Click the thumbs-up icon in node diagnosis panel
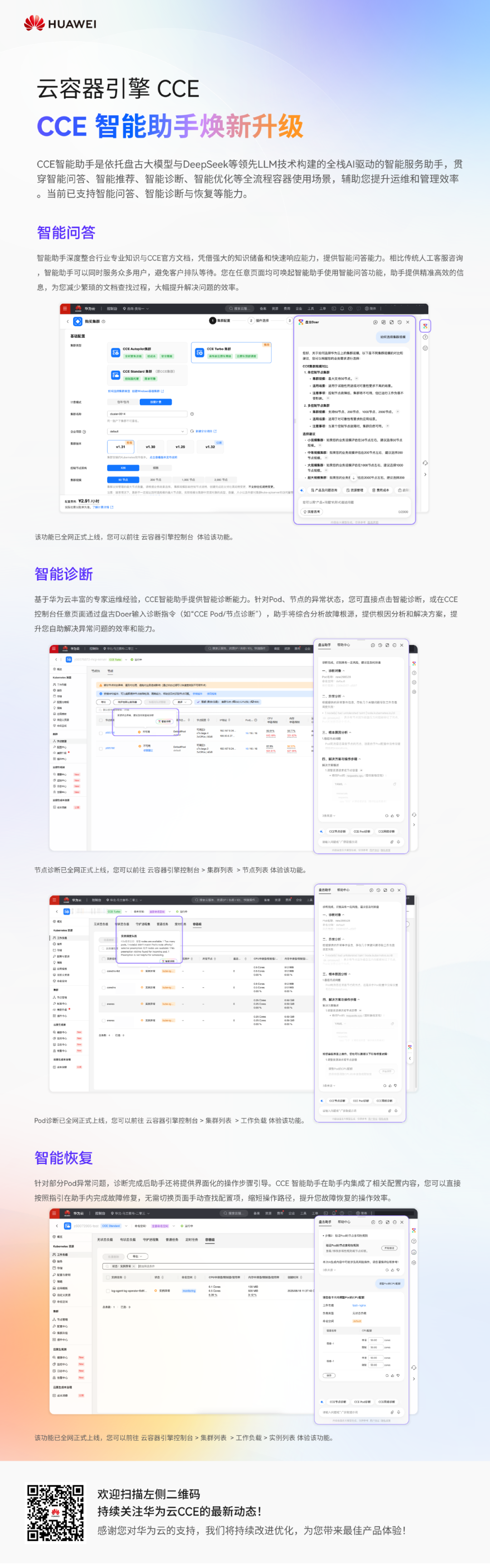 tap(392, 816)
